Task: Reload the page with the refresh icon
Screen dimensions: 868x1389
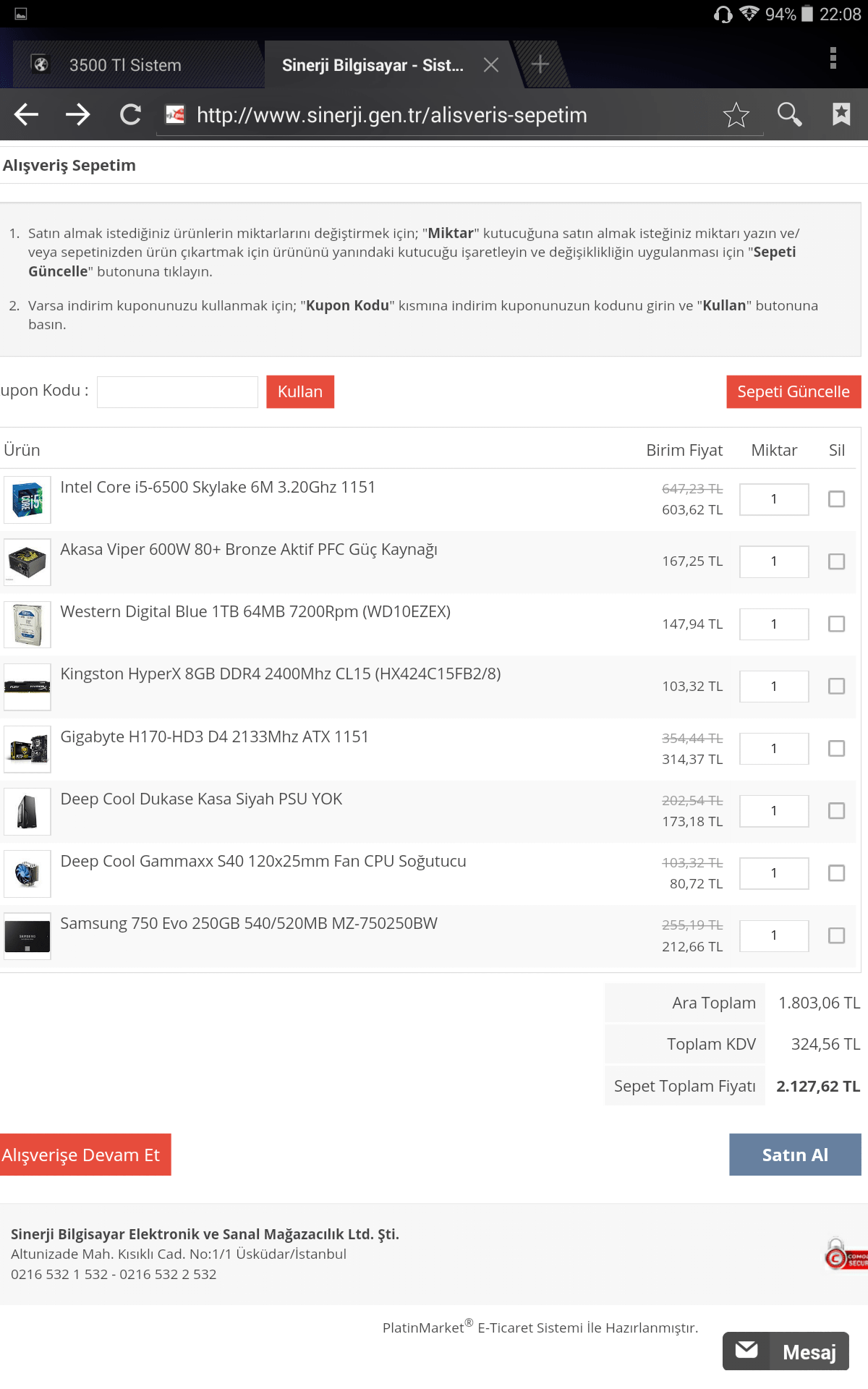Action: tap(130, 114)
